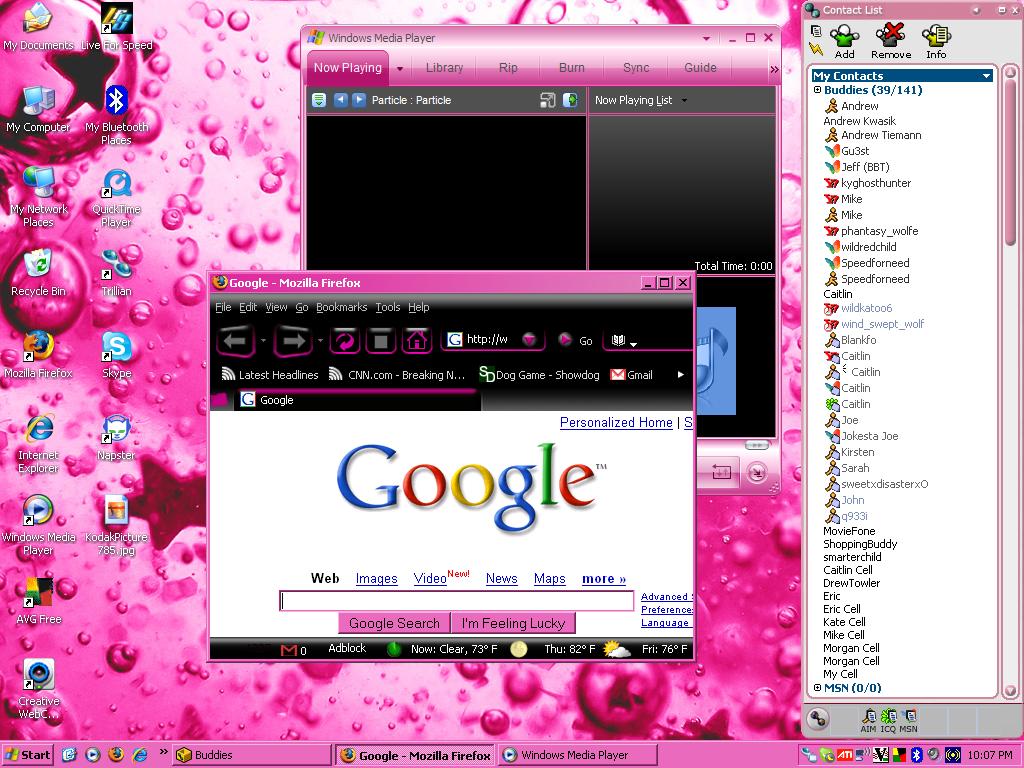
Task: Open the Personalized Home link
Action: coord(616,423)
